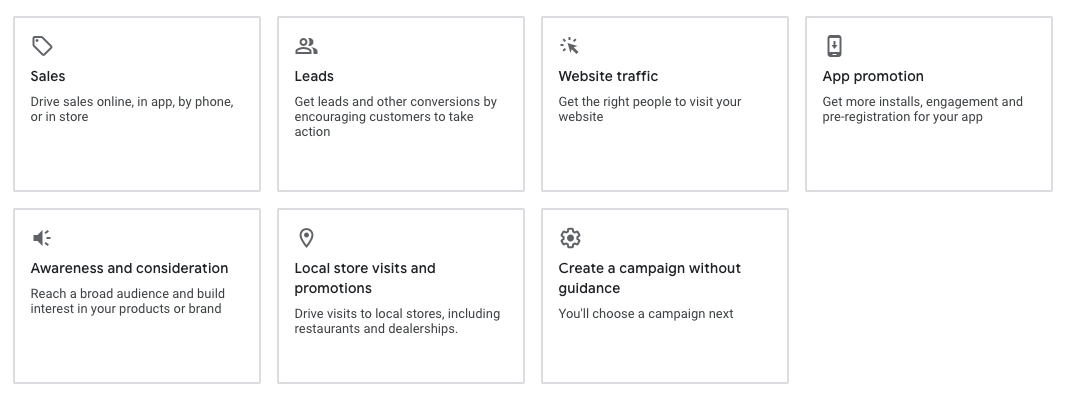Select the Sales campaign objective heading

[48, 76]
